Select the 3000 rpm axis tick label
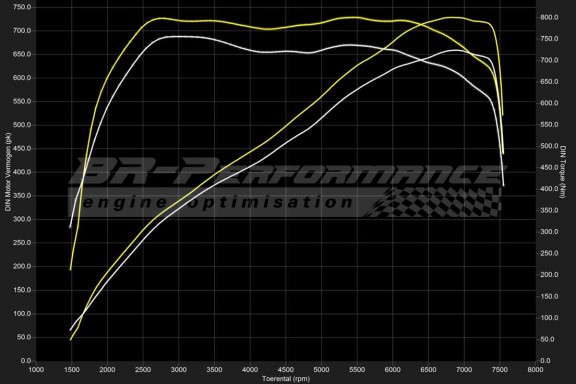The image size is (576, 384). click(x=179, y=369)
